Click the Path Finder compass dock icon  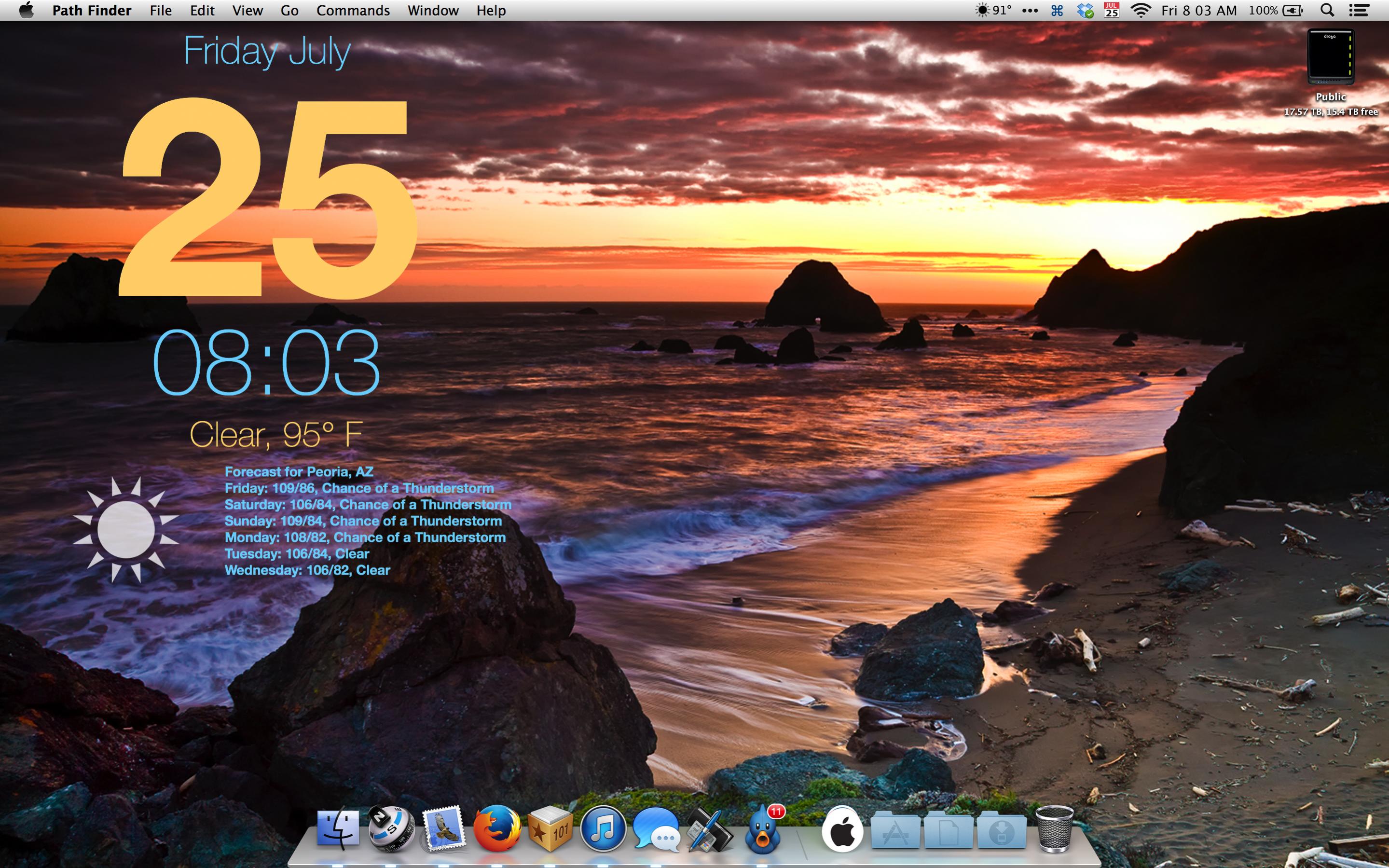390,829
